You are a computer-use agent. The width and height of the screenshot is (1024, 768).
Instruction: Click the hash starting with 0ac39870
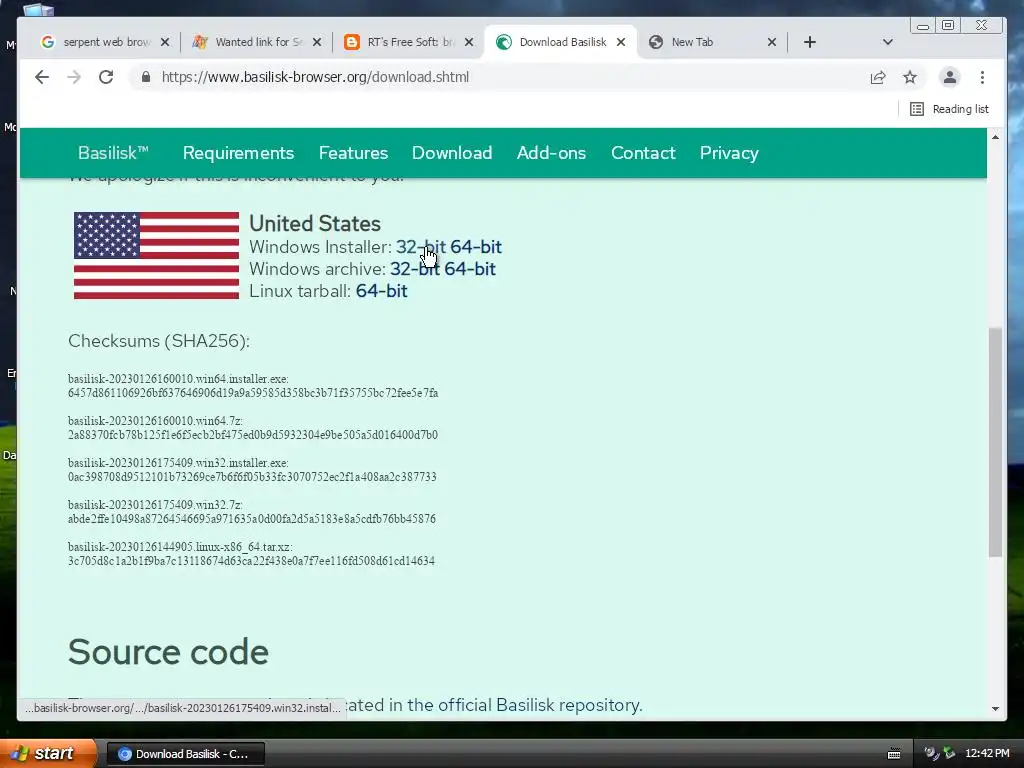click(x=252, y=477)
